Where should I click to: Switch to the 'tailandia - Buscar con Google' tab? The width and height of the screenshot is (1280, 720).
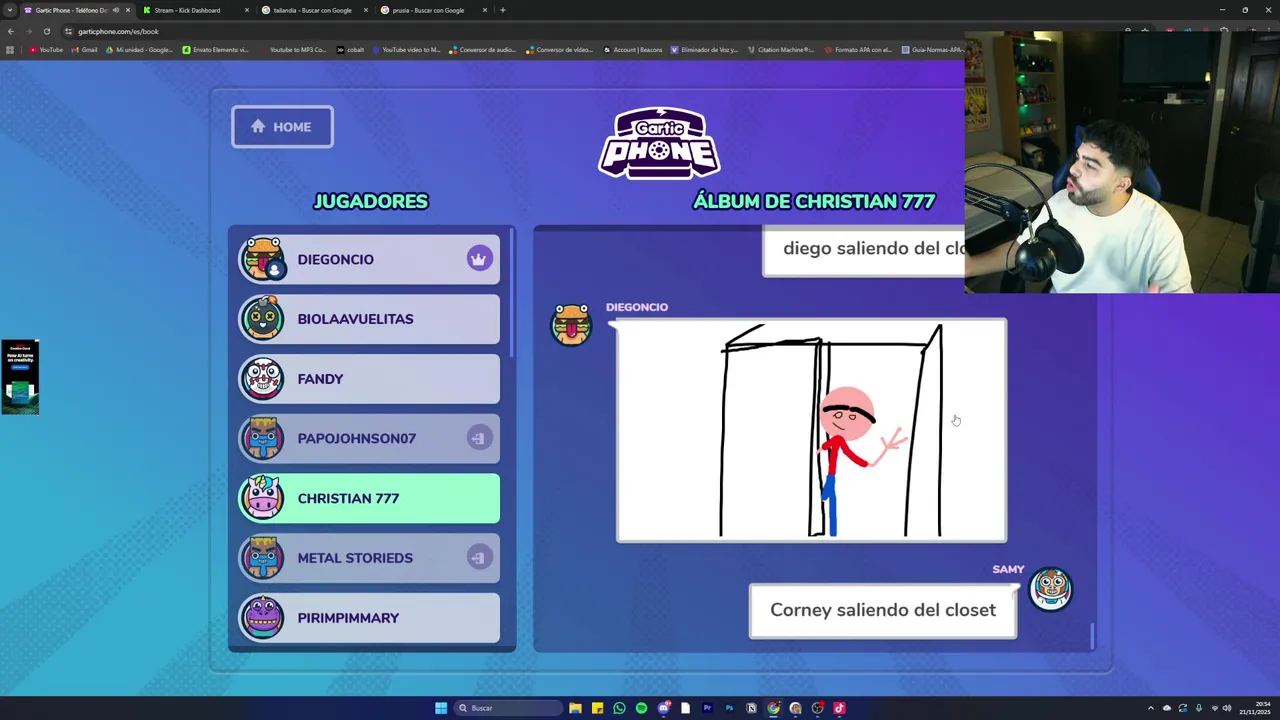pyautogui.click(x=313, y=10)
